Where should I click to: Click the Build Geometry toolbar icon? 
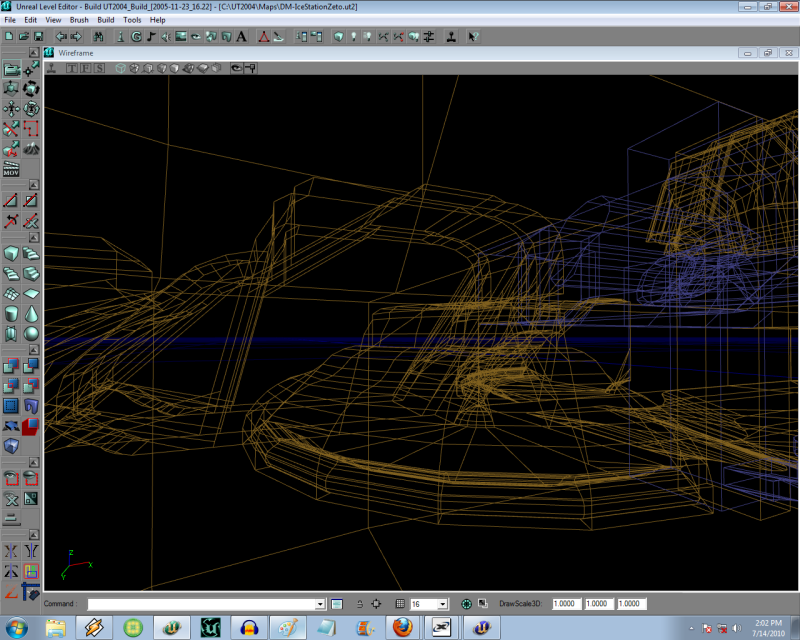pos(338,37)
